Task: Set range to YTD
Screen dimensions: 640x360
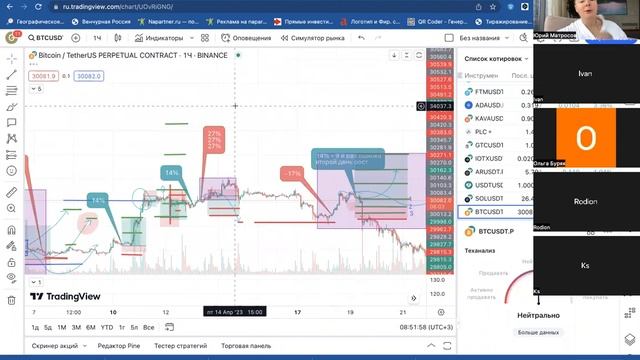Action: click(x=107, y=327)
